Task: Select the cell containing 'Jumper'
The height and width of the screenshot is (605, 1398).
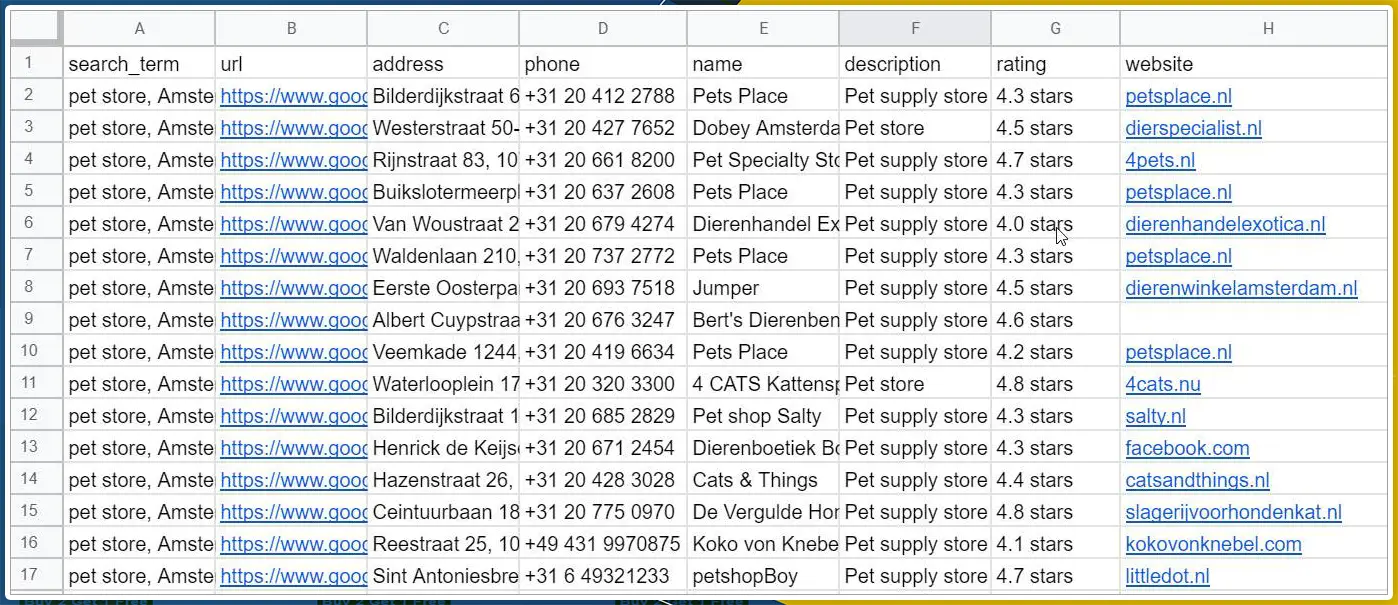Action: tap(763, 288)
